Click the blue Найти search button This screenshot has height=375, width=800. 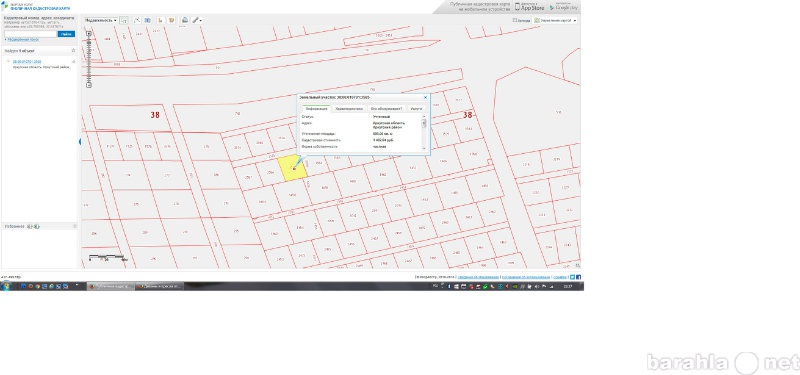tap(66, 34)
